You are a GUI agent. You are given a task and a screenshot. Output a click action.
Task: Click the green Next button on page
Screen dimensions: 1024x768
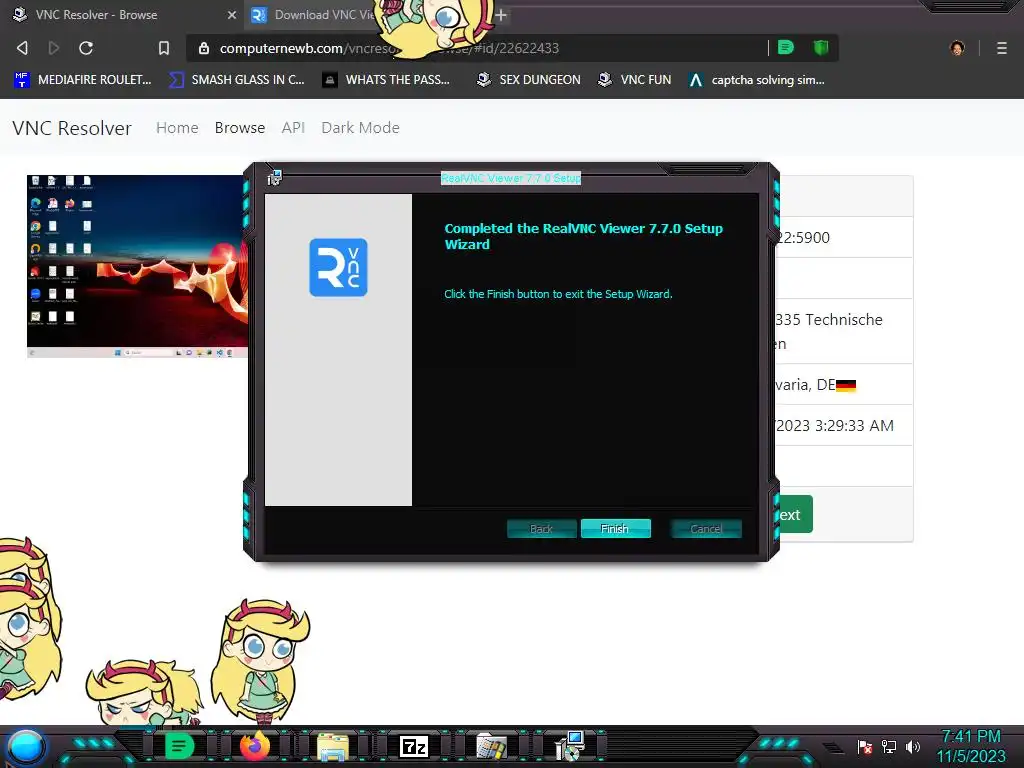[793, 515]
